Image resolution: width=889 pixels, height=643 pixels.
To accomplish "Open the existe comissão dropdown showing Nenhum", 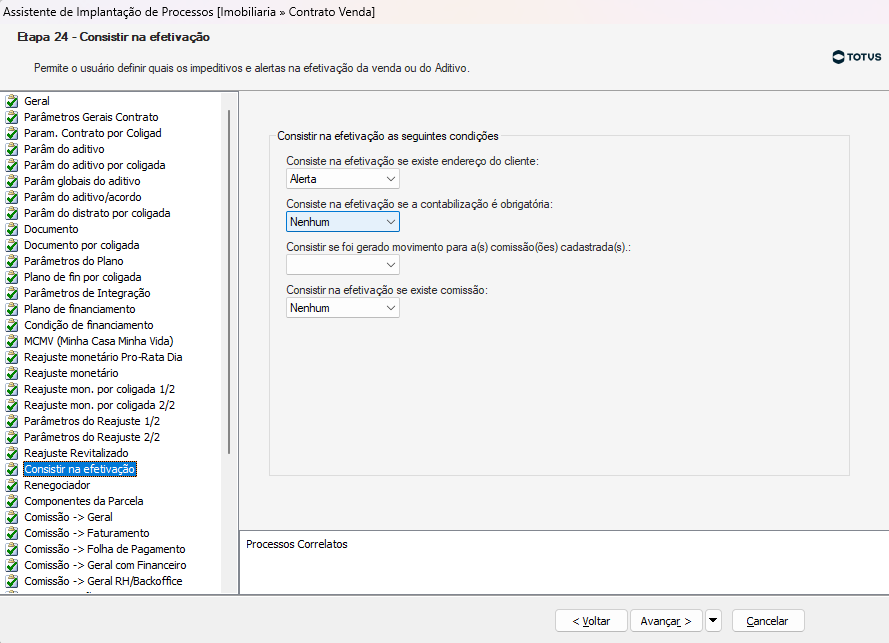I will (x=342, y=308).
